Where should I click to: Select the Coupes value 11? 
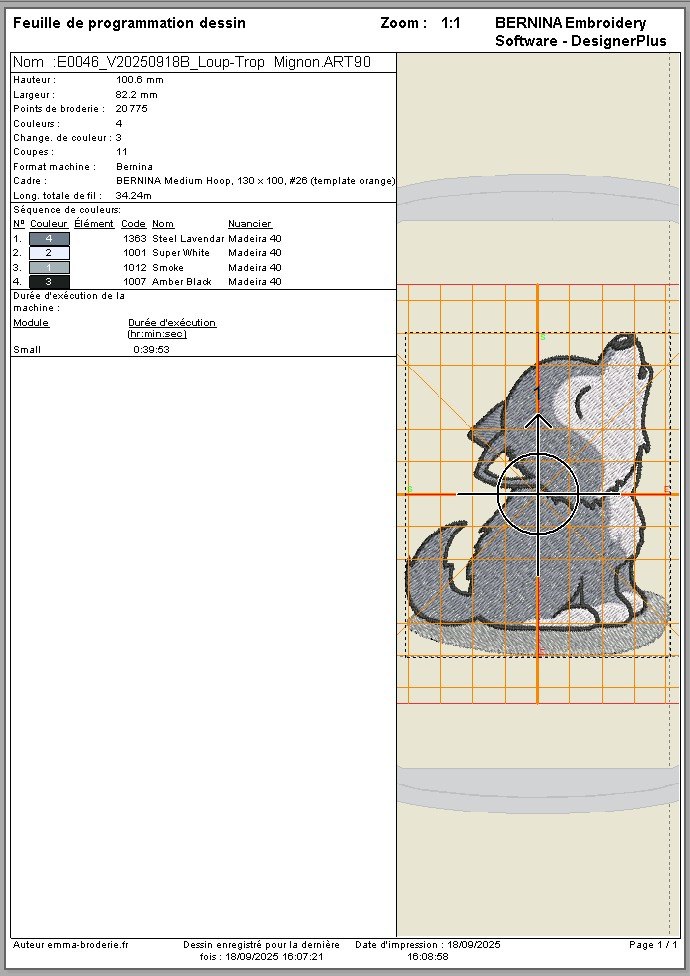[121, 152]
